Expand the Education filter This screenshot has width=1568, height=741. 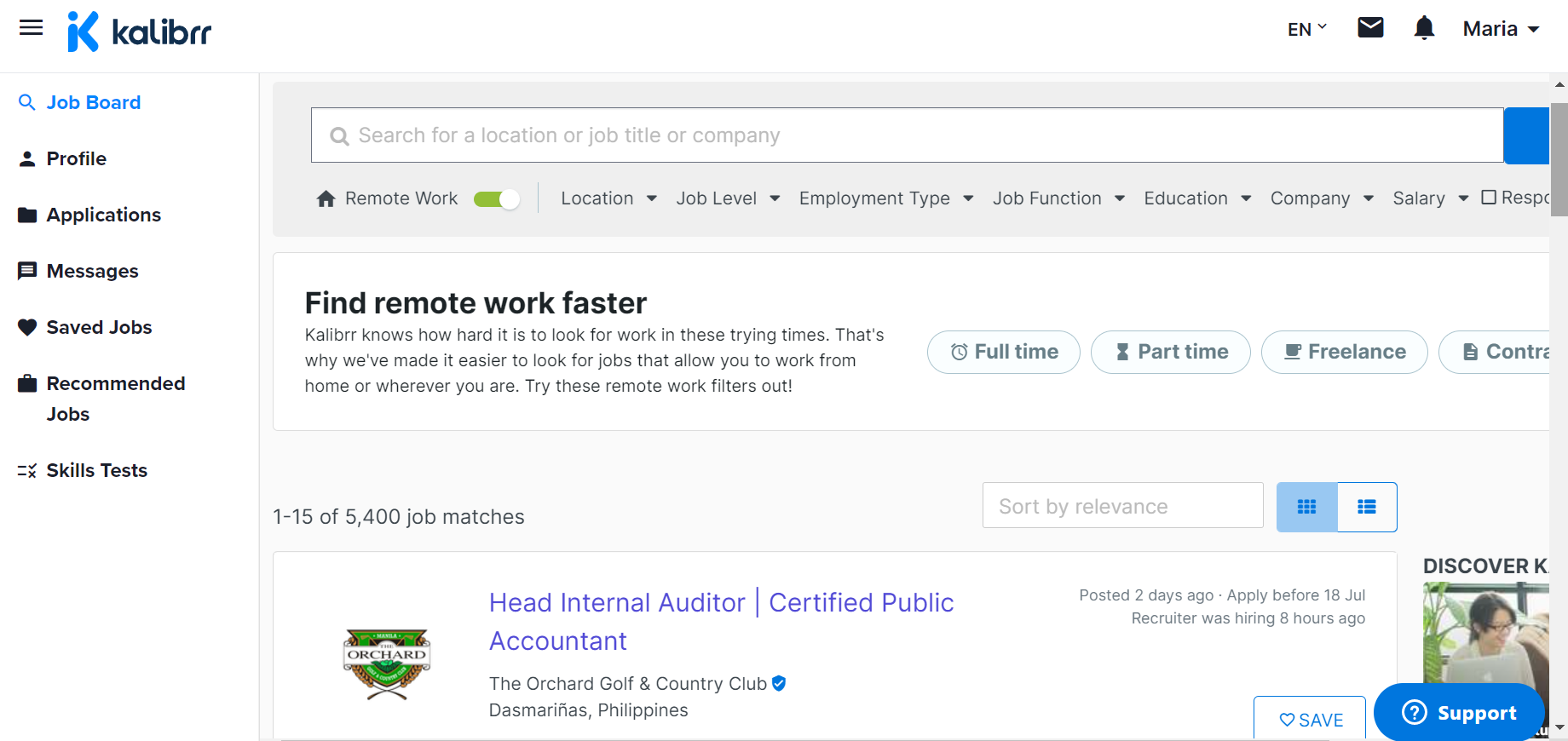coord(1197,198)
